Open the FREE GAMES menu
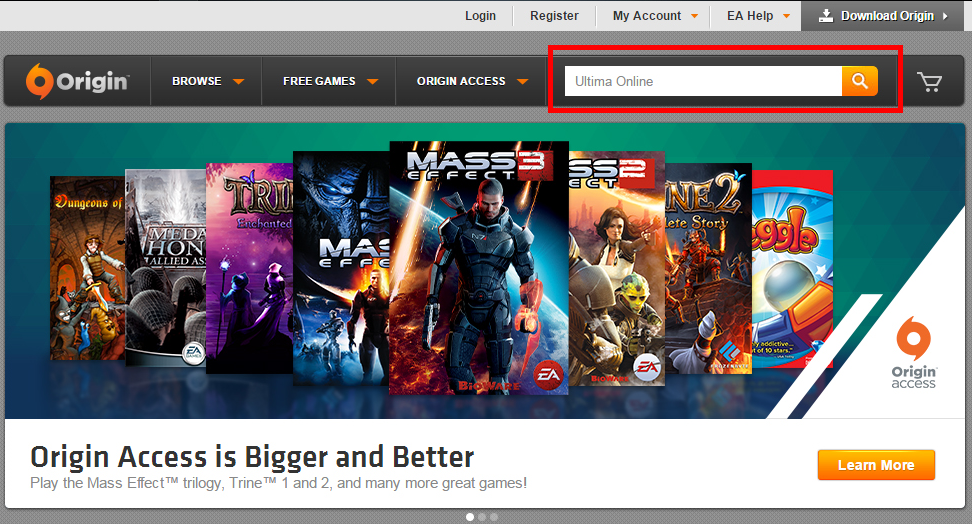The width and height of the screenshot is (972, 524). tap(319, 81)
